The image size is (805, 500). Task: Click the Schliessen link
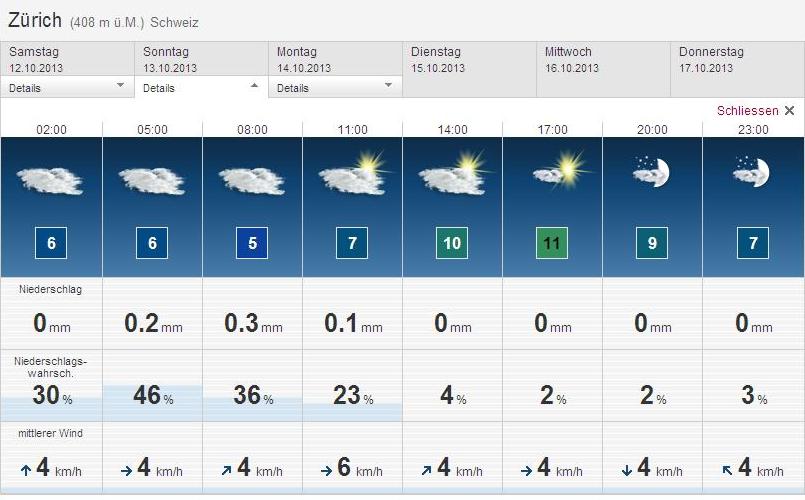pyautogui.click(x=747, y=111)
